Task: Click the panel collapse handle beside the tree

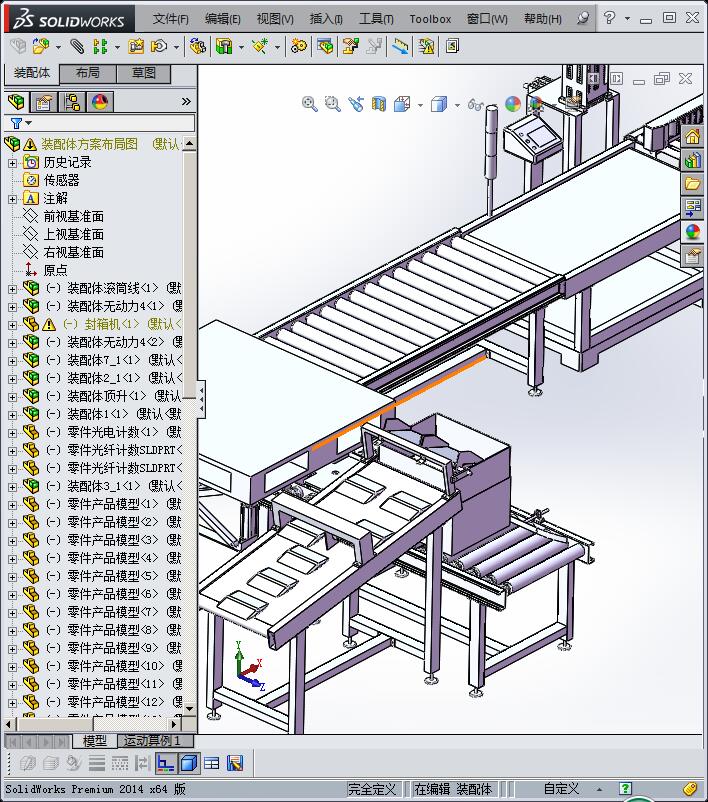Action: (x=202, y=399)
